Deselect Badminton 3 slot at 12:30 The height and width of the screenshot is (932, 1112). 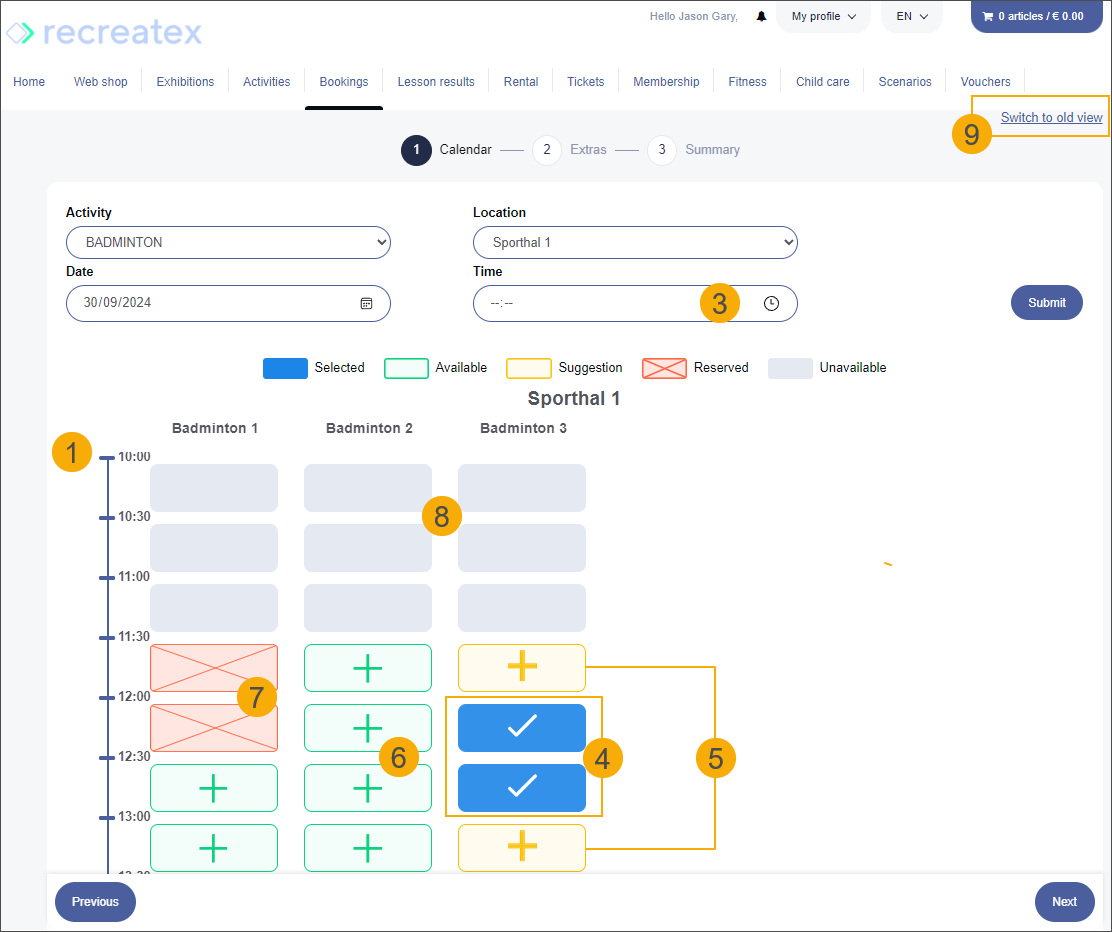coord(522,788)
